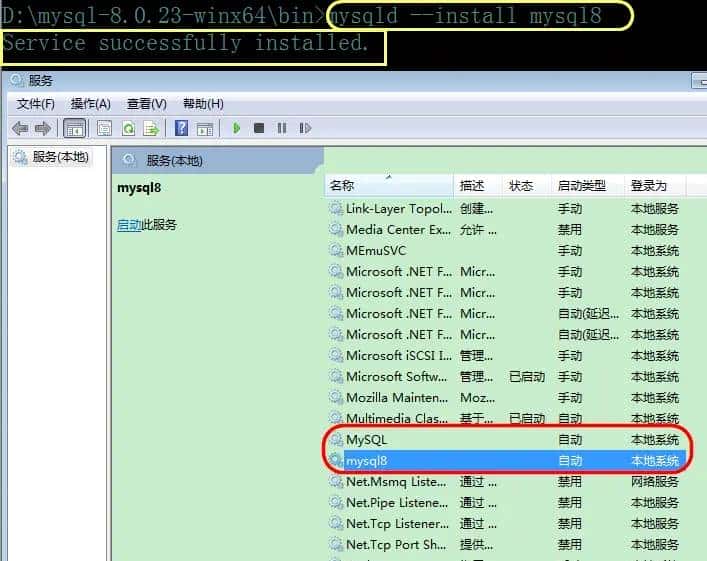Select the Net.Msmq Liste... service row

pos(505,482)
